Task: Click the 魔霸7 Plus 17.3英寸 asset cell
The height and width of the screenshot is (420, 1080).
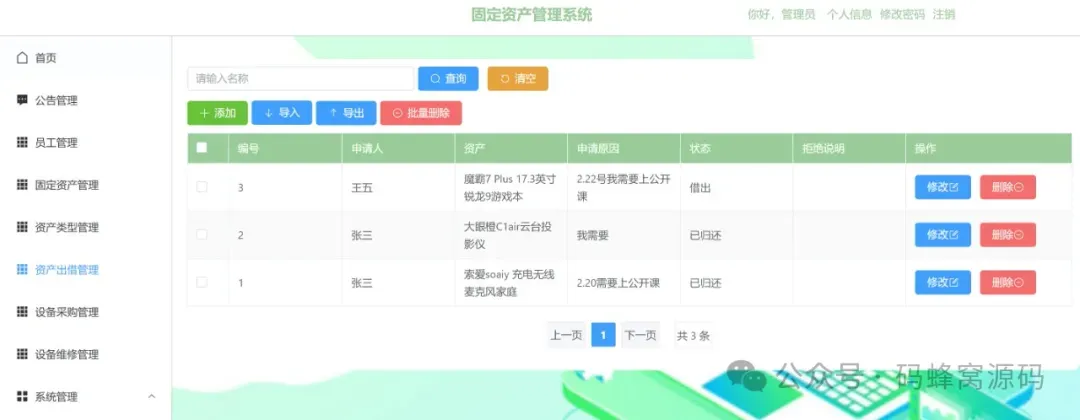Action: click(x=510, y=187)
